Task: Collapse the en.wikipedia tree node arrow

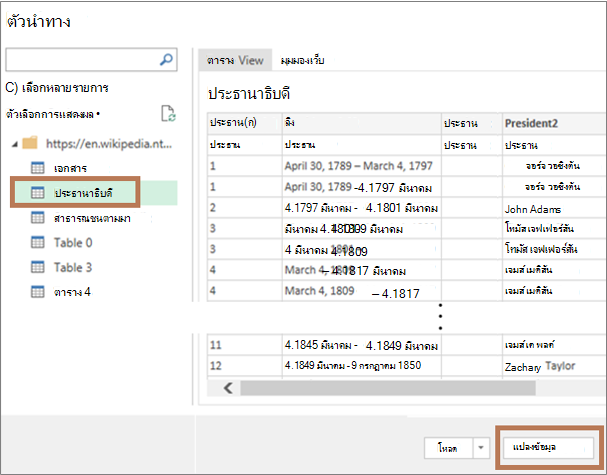Action: pos(15,144)
